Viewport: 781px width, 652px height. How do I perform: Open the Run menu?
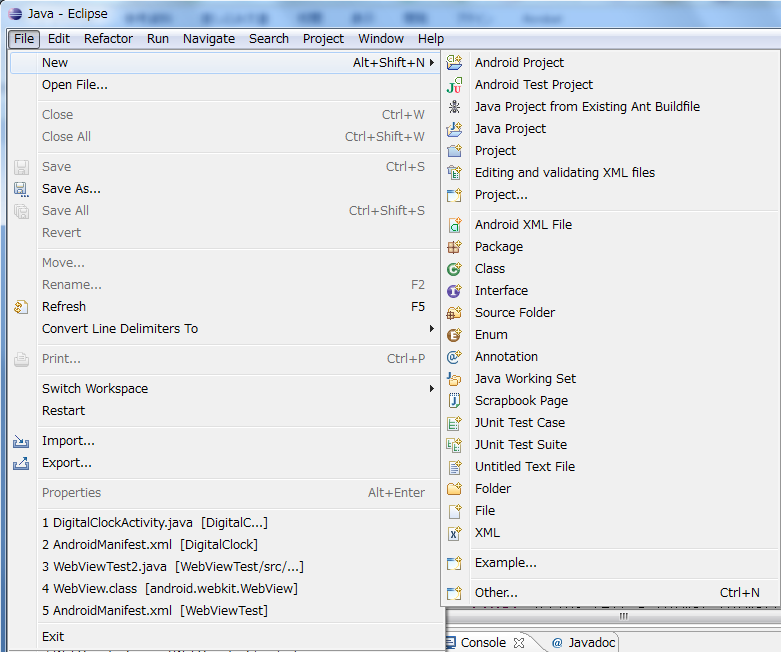click(x=158, y=39)
